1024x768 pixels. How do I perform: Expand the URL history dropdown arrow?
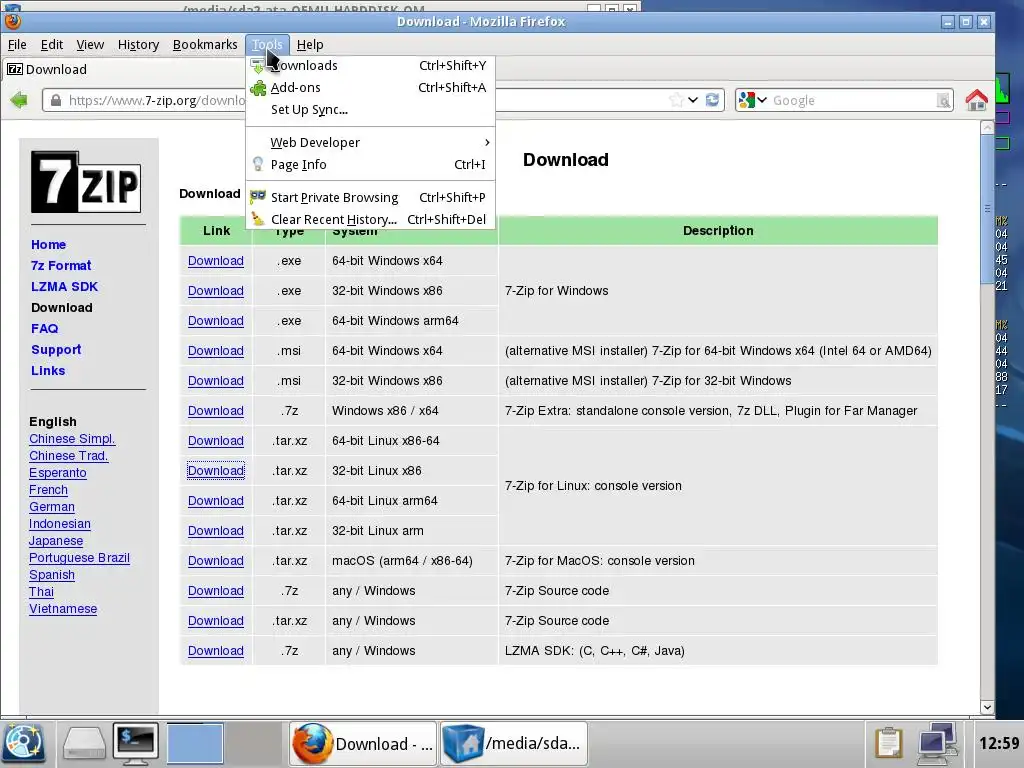[x=693, y=100]
